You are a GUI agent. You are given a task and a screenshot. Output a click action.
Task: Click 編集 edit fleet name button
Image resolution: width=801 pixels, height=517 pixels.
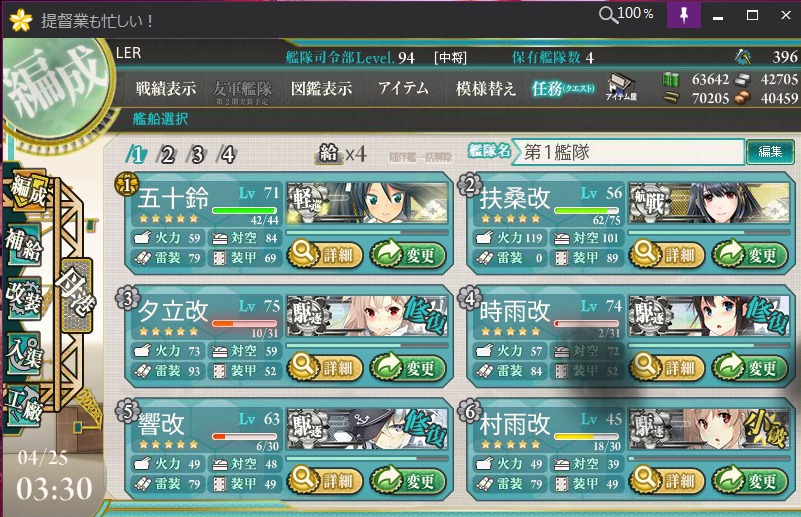770,152
